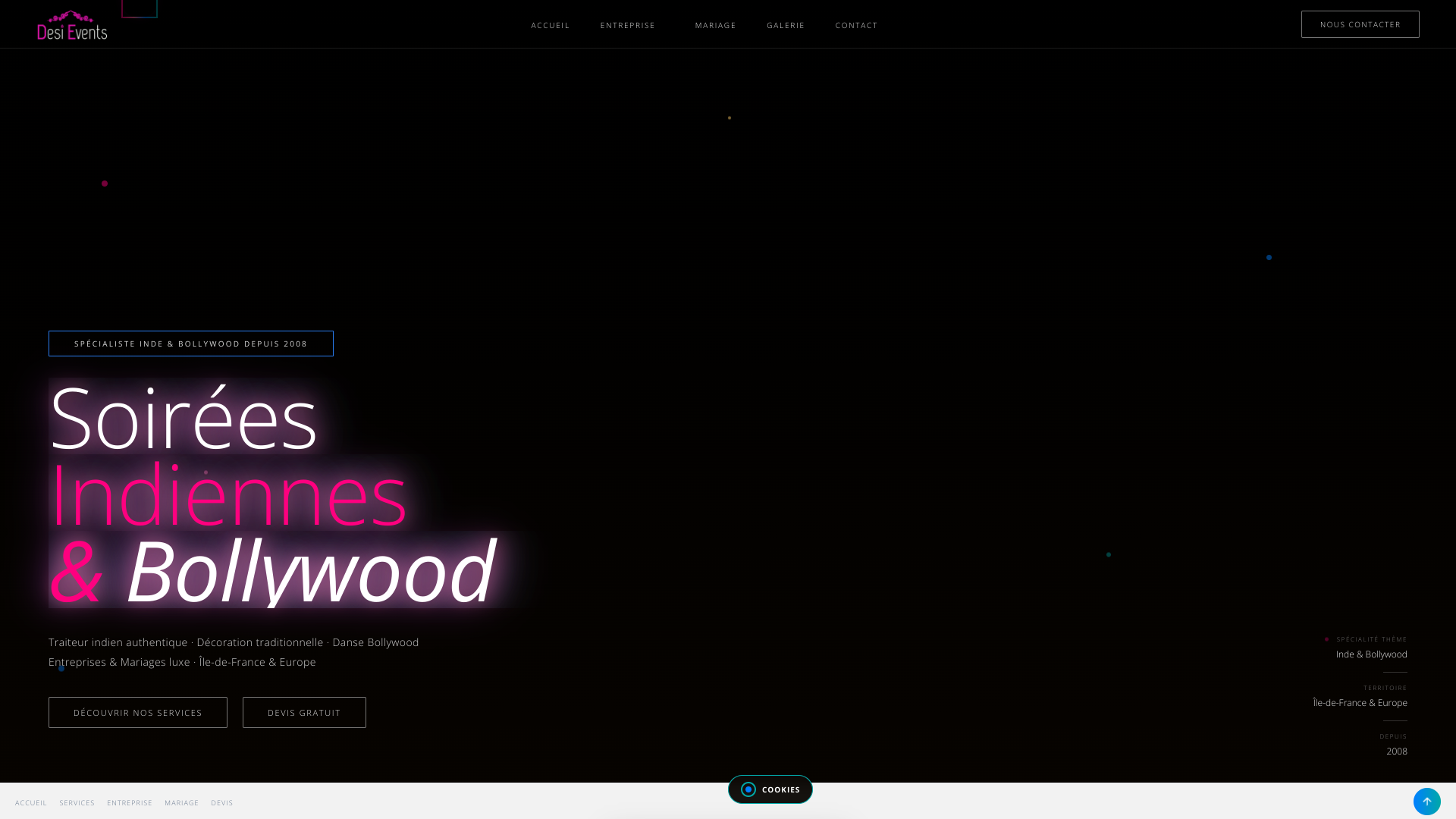Request a Devis Gratuit
The width and height of the screenshot is (1456, 819).
[304, 712]
